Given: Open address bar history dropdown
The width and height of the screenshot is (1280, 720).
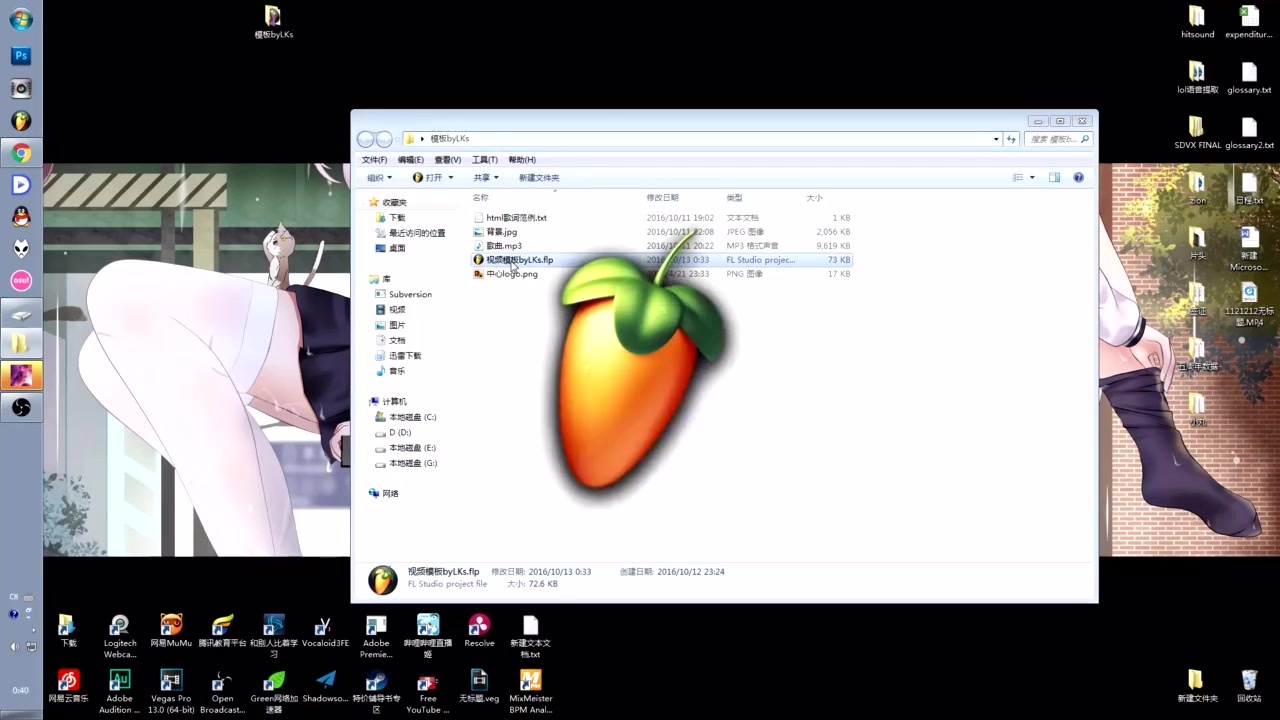Looking at the screenshot, I should coord(996,139).
